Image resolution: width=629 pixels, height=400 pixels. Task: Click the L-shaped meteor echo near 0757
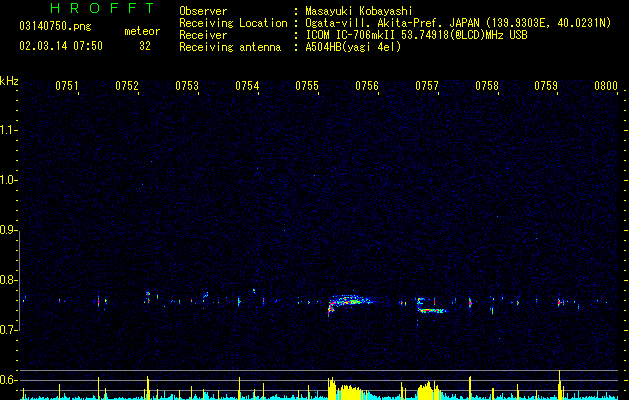[x=432, y=305]
